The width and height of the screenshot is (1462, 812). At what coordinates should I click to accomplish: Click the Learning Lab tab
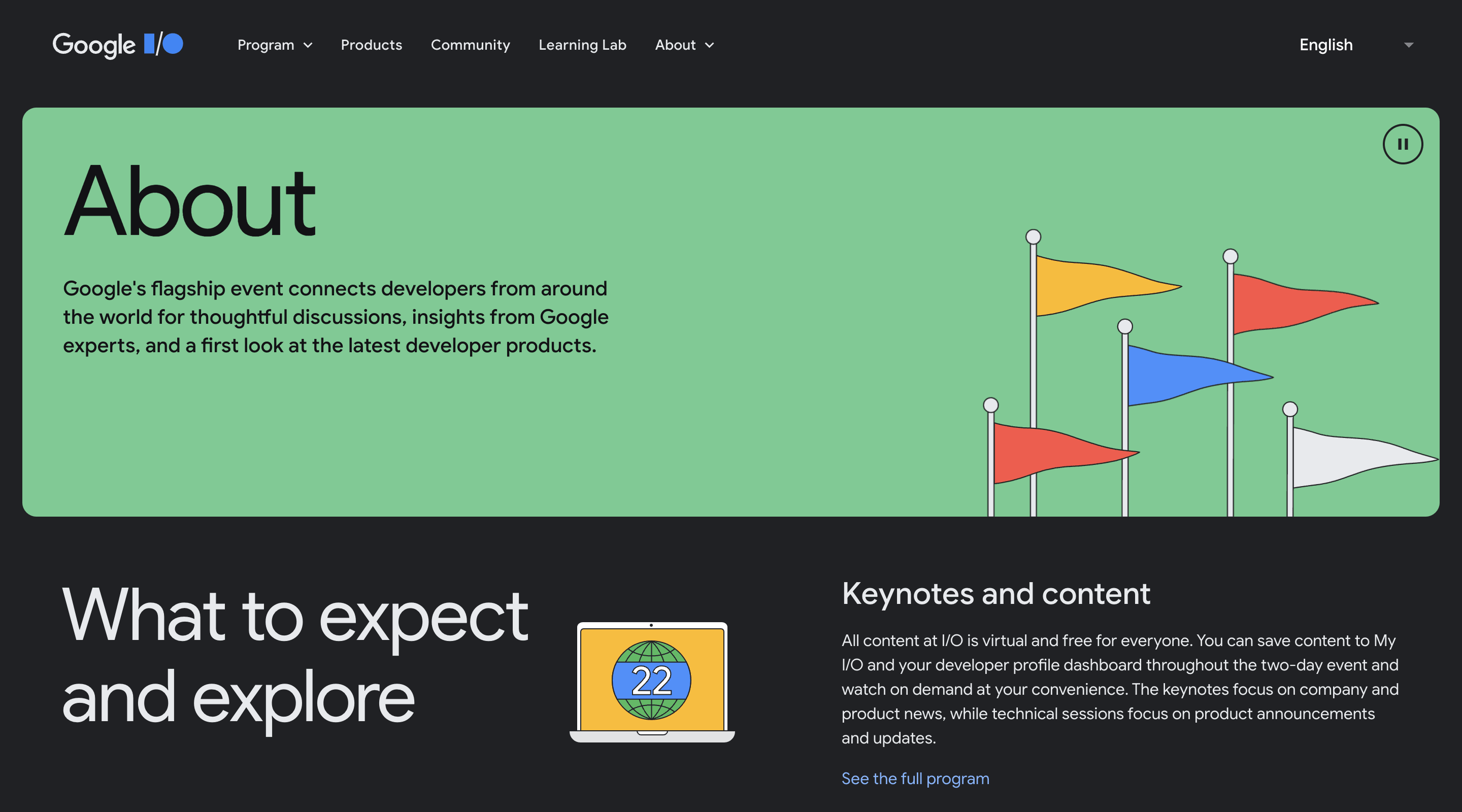coord(582,44)
